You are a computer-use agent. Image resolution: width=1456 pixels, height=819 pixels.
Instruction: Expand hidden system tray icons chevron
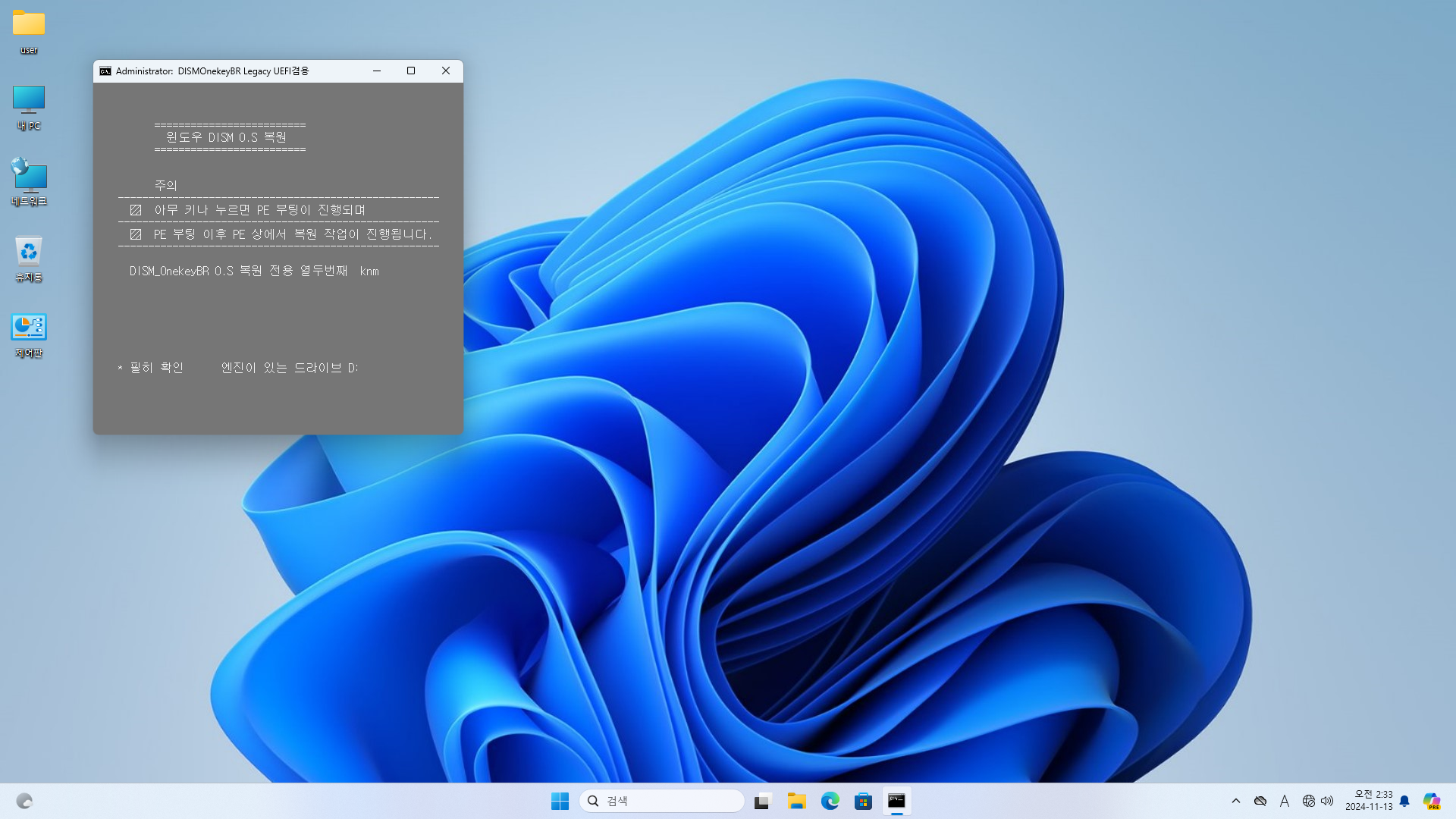[x=1236, y=801]
